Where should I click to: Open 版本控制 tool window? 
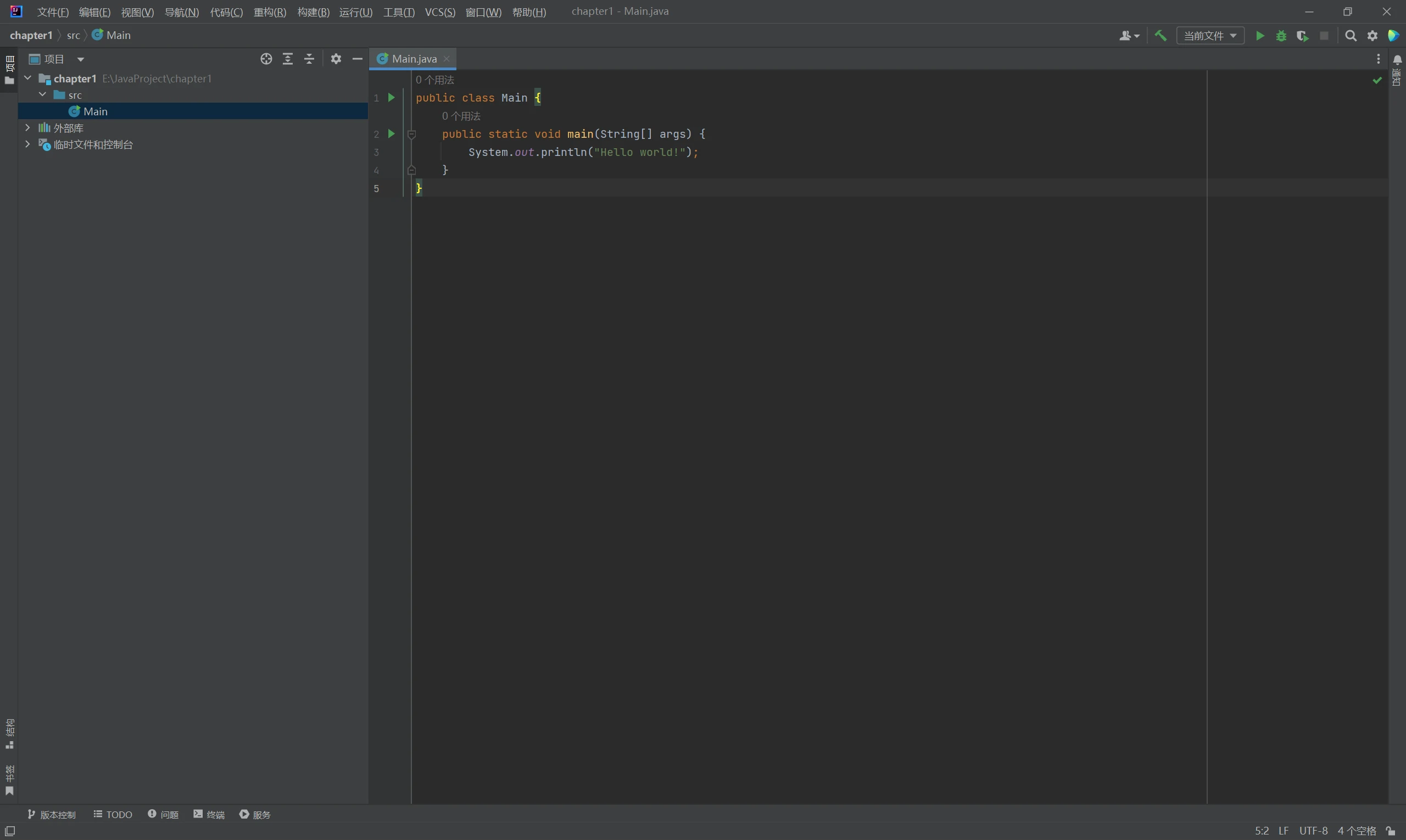tap(52, 814)
